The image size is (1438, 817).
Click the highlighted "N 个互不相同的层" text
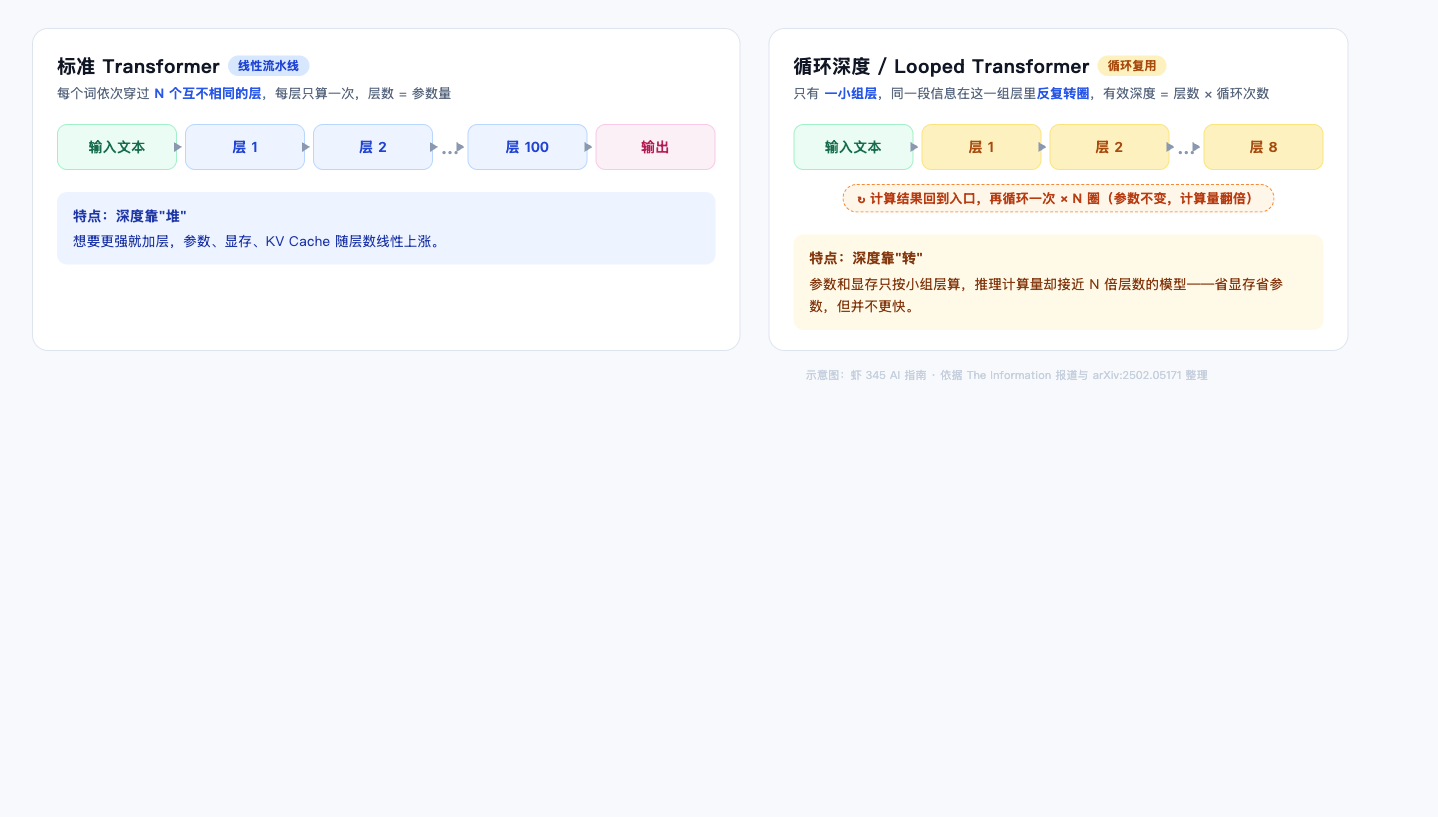point(208,93)
